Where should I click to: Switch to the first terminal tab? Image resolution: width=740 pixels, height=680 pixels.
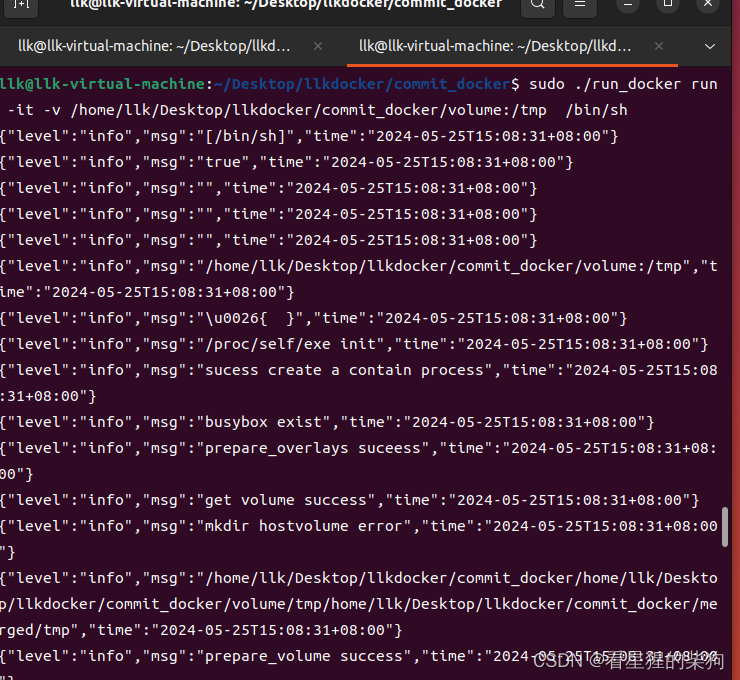154,46
